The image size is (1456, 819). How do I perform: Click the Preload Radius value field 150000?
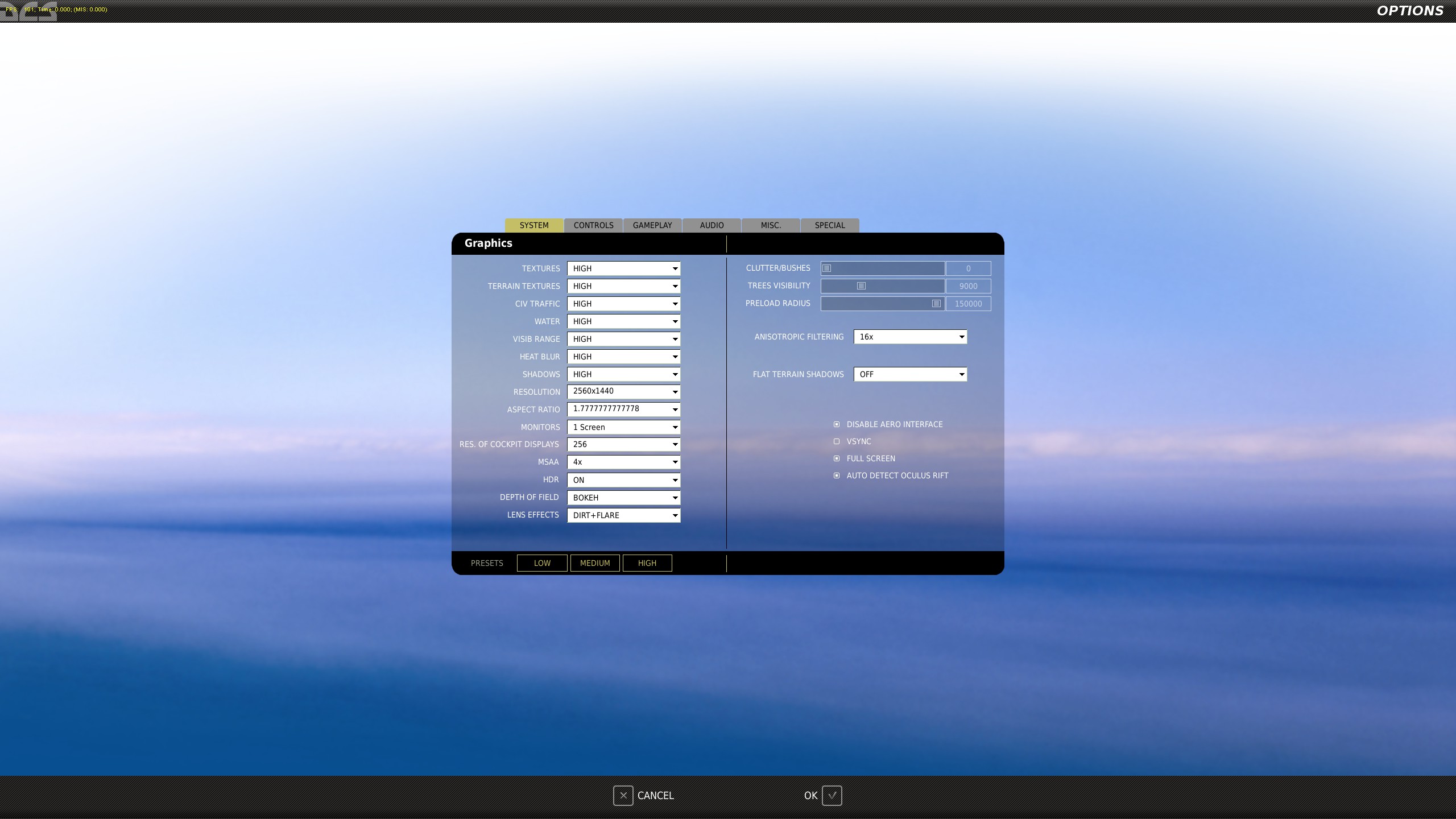pos(968,304)
